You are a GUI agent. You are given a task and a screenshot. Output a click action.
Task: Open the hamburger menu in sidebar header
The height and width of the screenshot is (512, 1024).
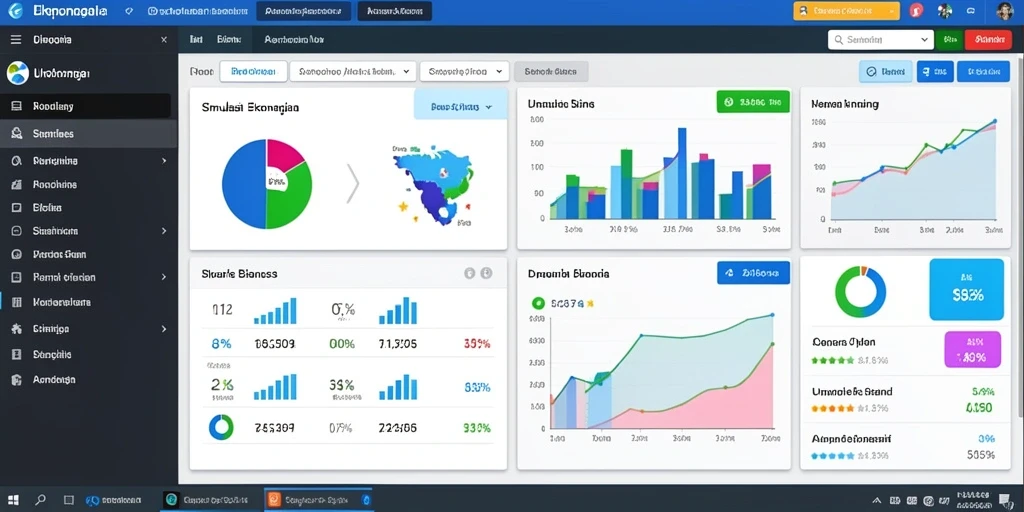click(x=16, y=40)
